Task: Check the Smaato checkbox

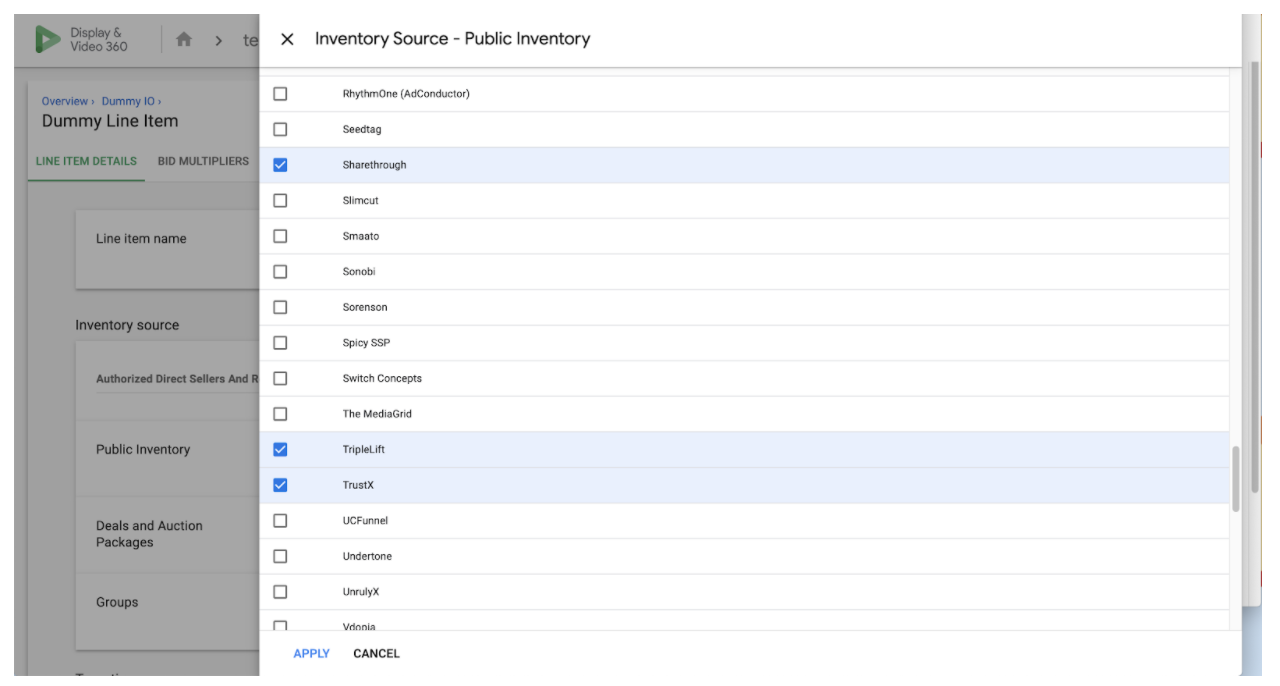Action: (x=280, y=236)
